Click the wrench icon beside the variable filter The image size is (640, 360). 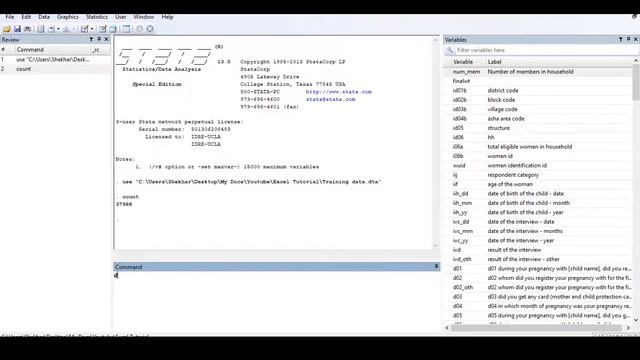tap(450, 50)
